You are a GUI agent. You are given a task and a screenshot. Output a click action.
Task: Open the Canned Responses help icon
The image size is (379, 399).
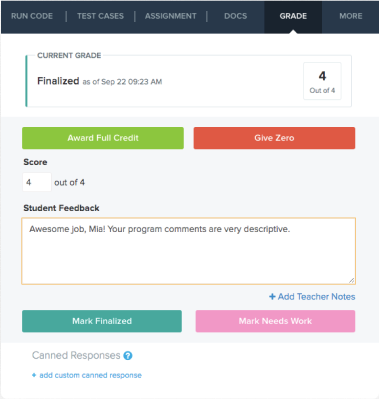(128, 356)
